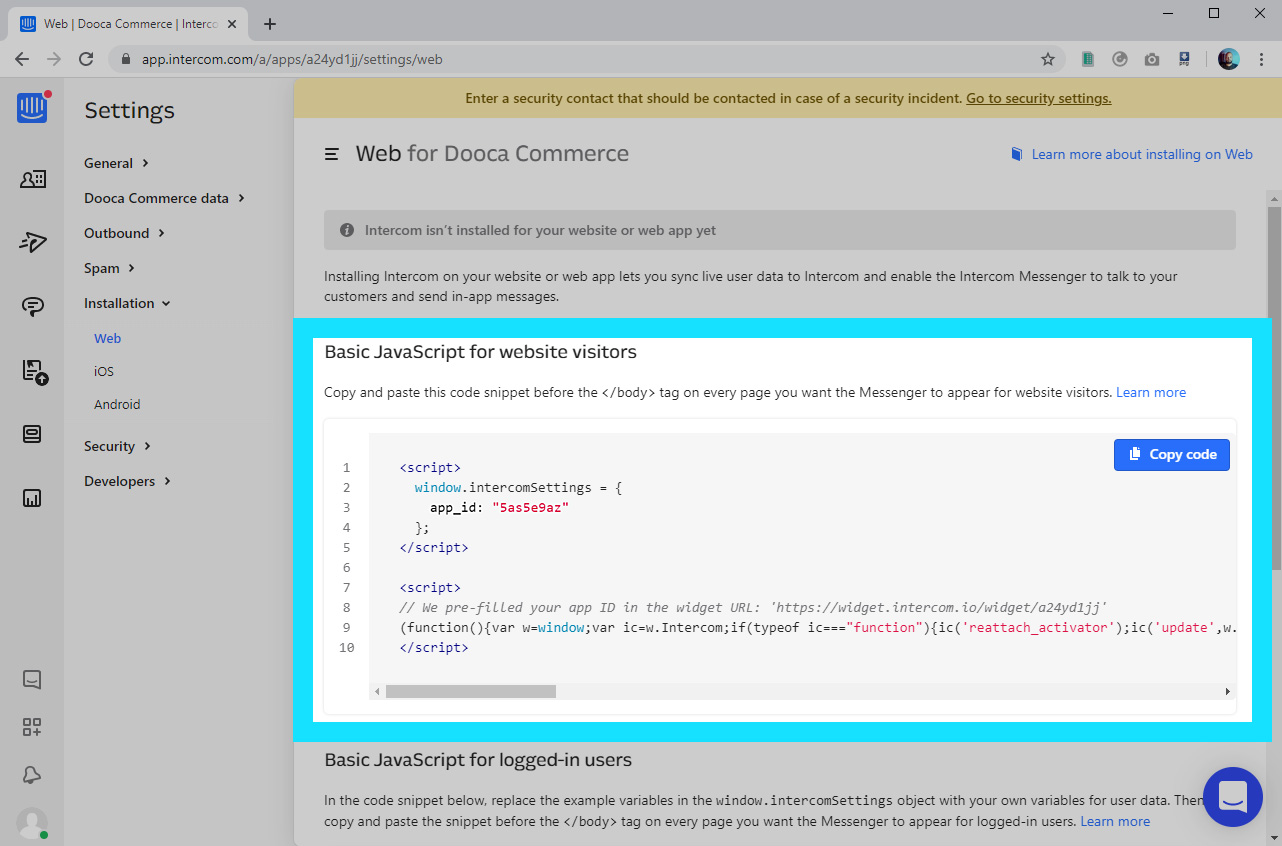Click the Settings heading in sidebar
The width and height of the screenshot is (1282, 846).
pos(129,110)
